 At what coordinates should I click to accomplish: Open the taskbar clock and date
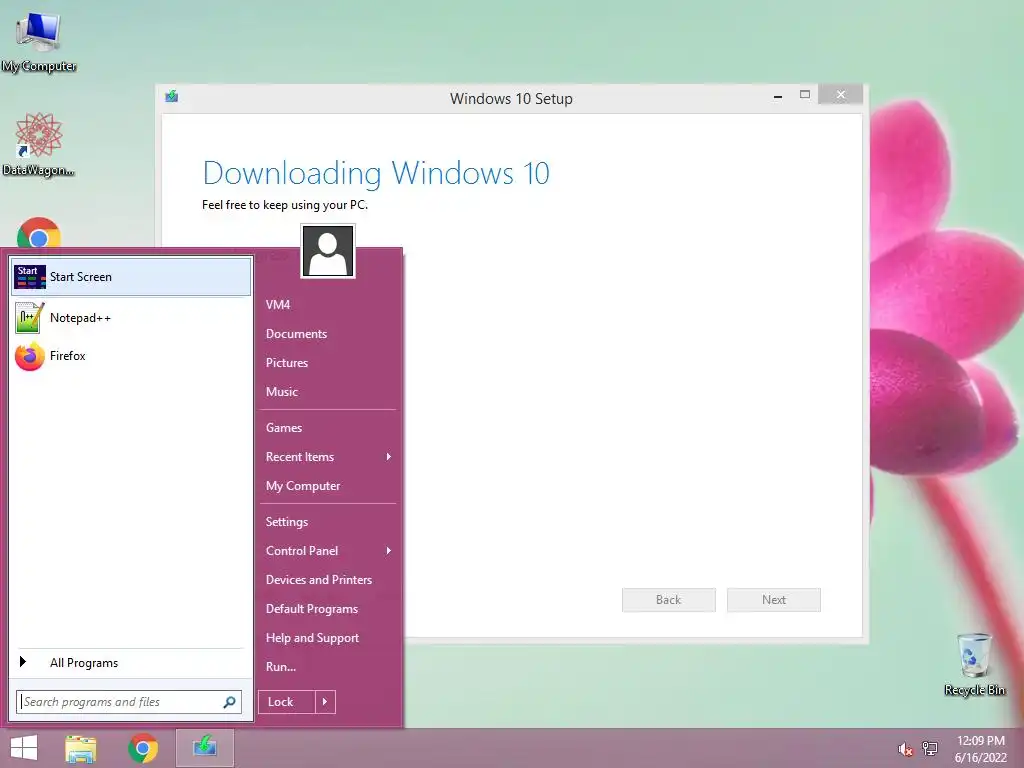[980, 749]
